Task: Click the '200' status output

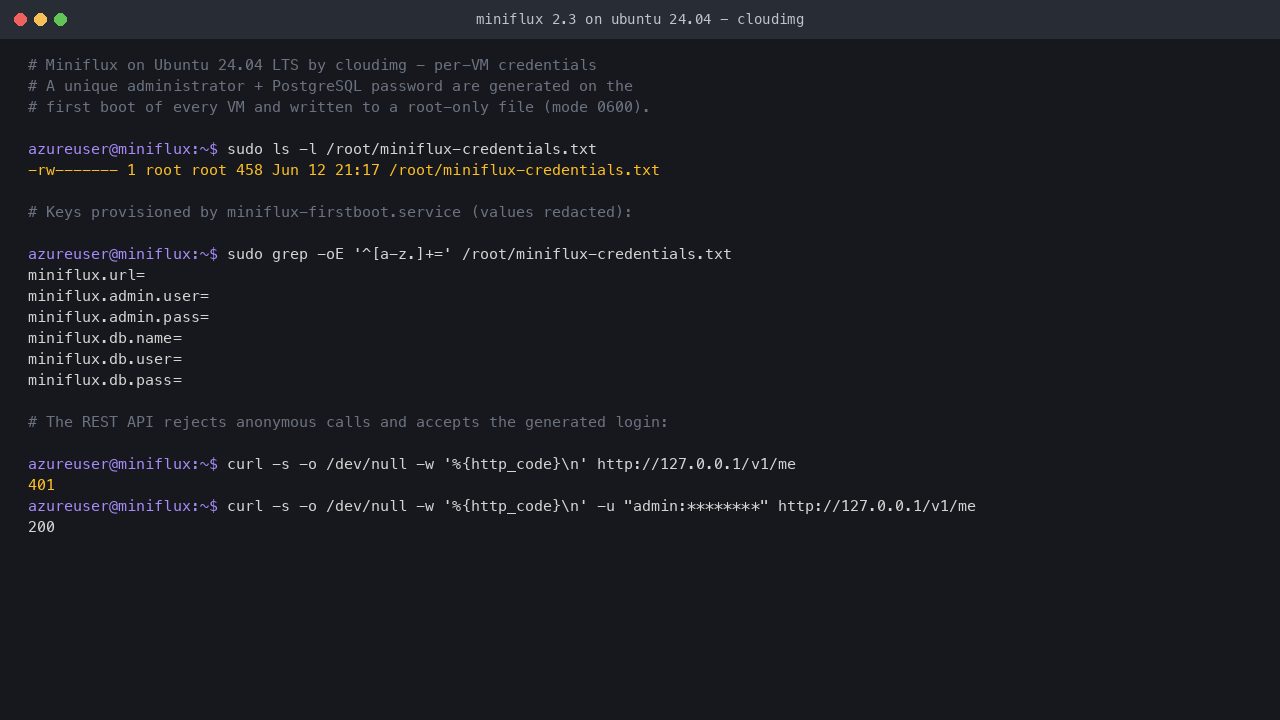Action: click(x=41, y=527)
